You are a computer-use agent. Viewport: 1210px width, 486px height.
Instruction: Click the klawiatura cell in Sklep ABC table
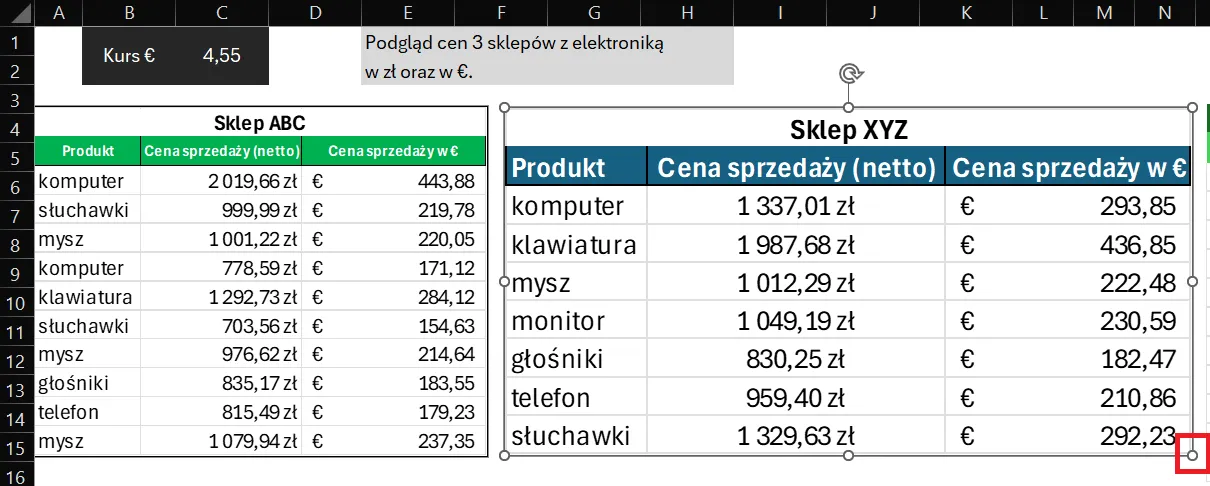pyautogui.click(x=86, y=297)
